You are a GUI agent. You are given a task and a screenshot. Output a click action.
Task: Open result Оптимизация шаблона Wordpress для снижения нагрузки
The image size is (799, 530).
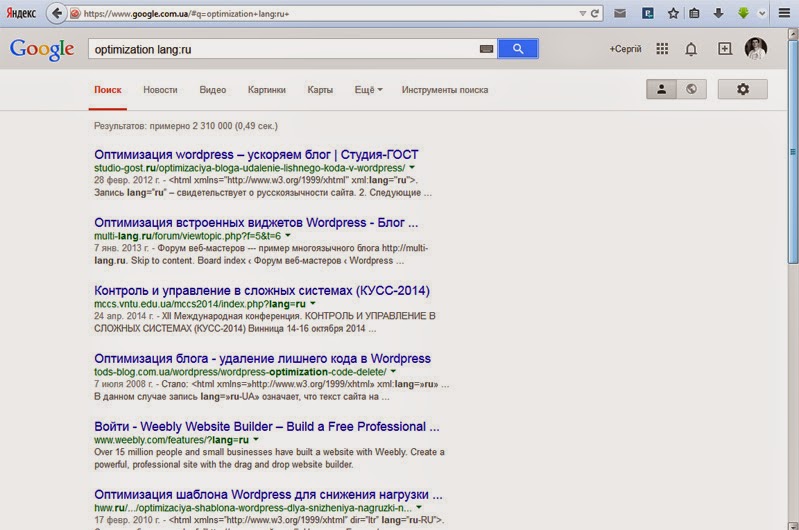[268, 495]
